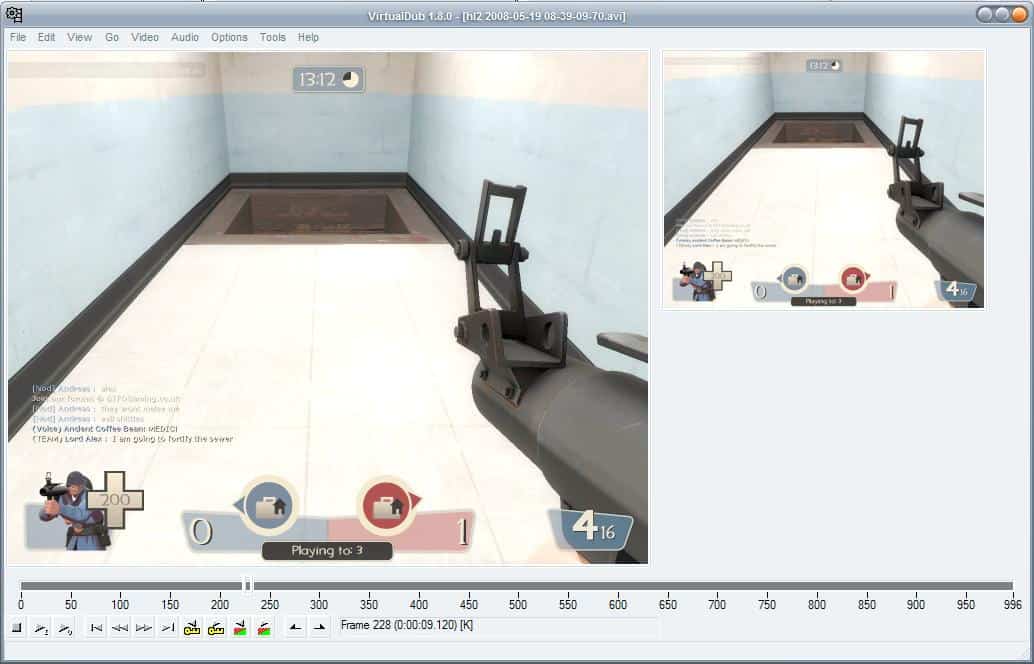Click the small output video pane
Screen dimensions: 1034x664
click(824, 180)
